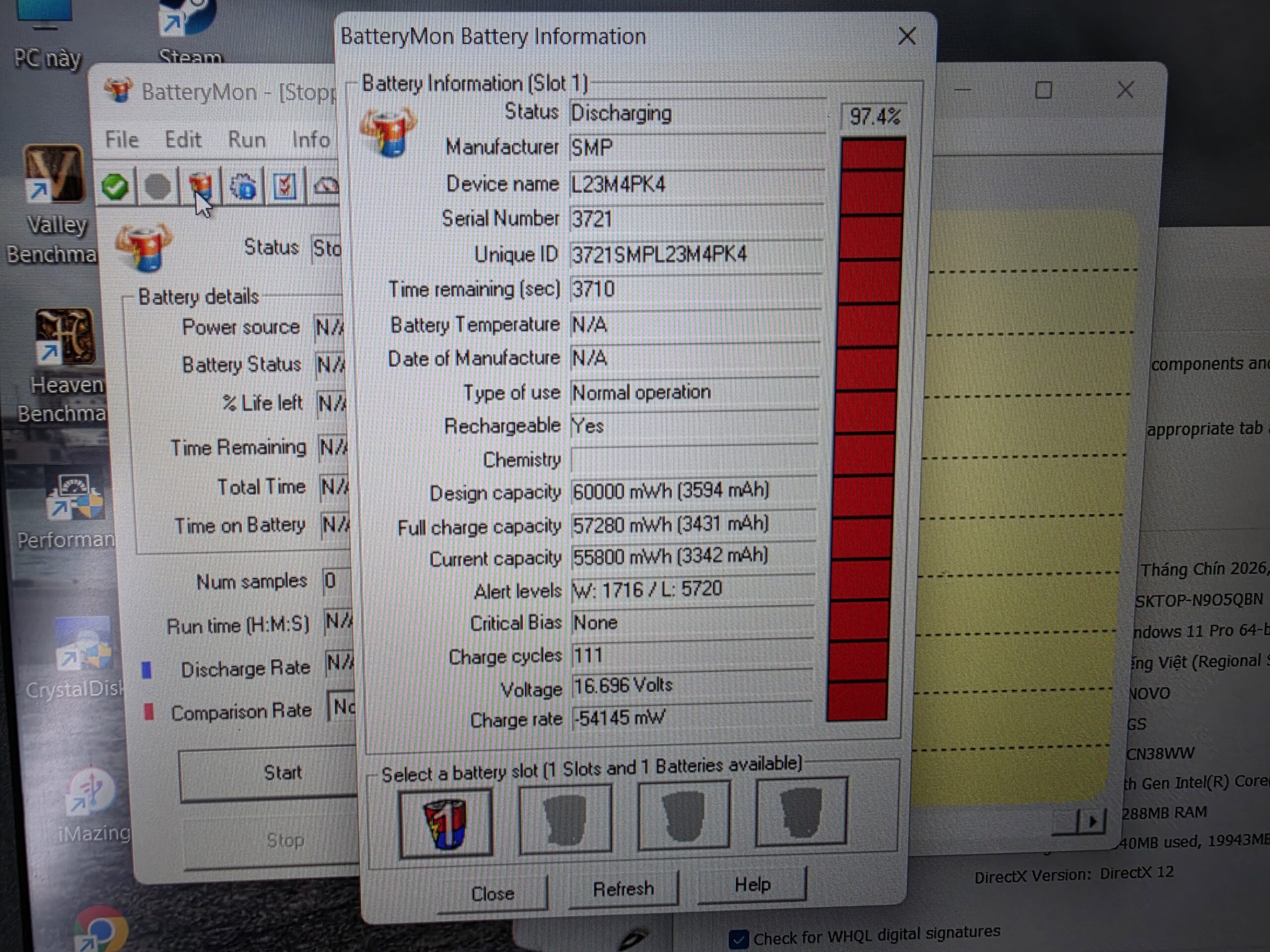Select the fourth greyed battery slot

[801, 811]
